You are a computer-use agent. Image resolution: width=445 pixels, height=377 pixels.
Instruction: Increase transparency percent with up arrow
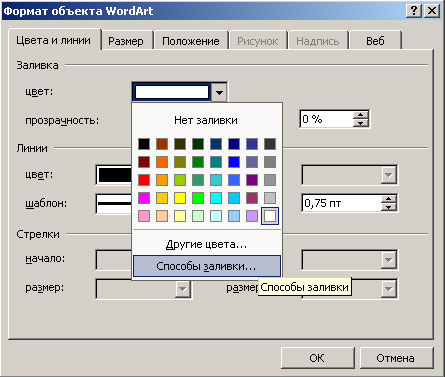coord(361,115)
